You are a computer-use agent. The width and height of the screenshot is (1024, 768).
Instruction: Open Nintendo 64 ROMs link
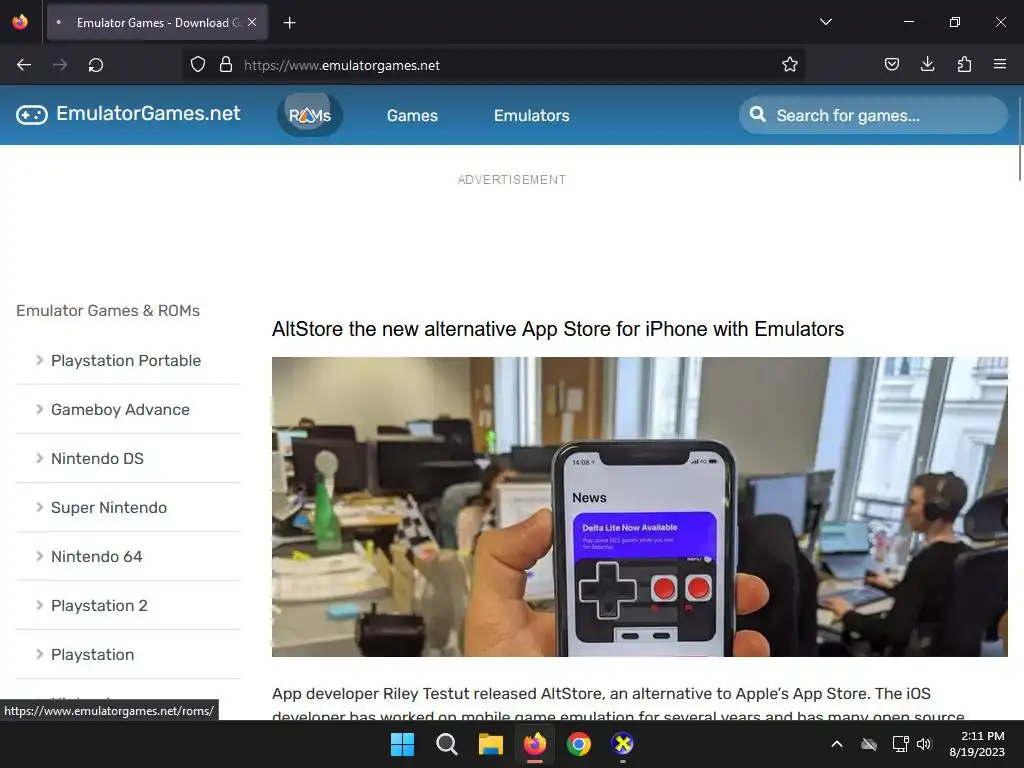97,556
